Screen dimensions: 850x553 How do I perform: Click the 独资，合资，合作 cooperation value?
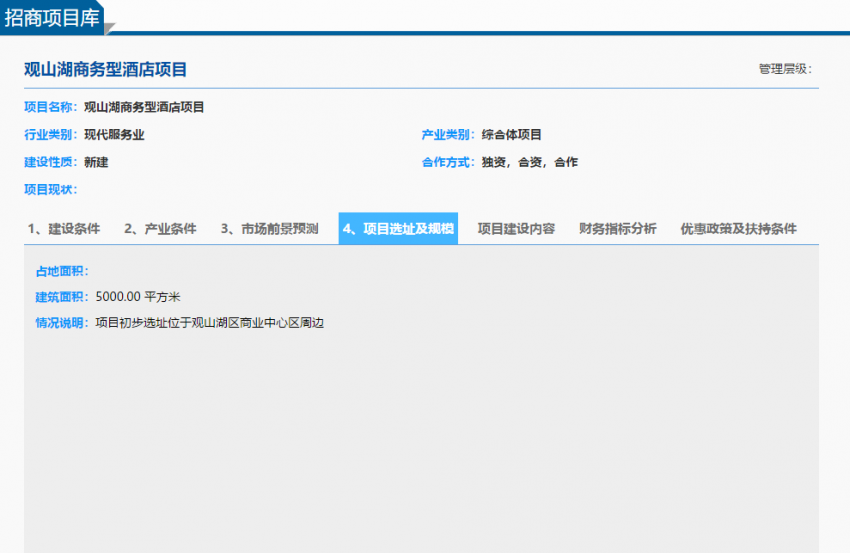(x=530, y=162)
